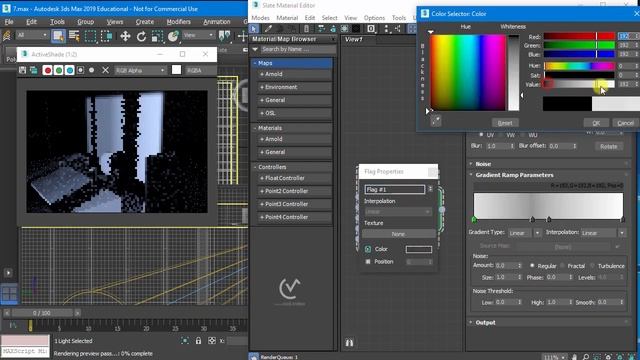
Task: Click the Search by Name field
Action: coord(298,49)
